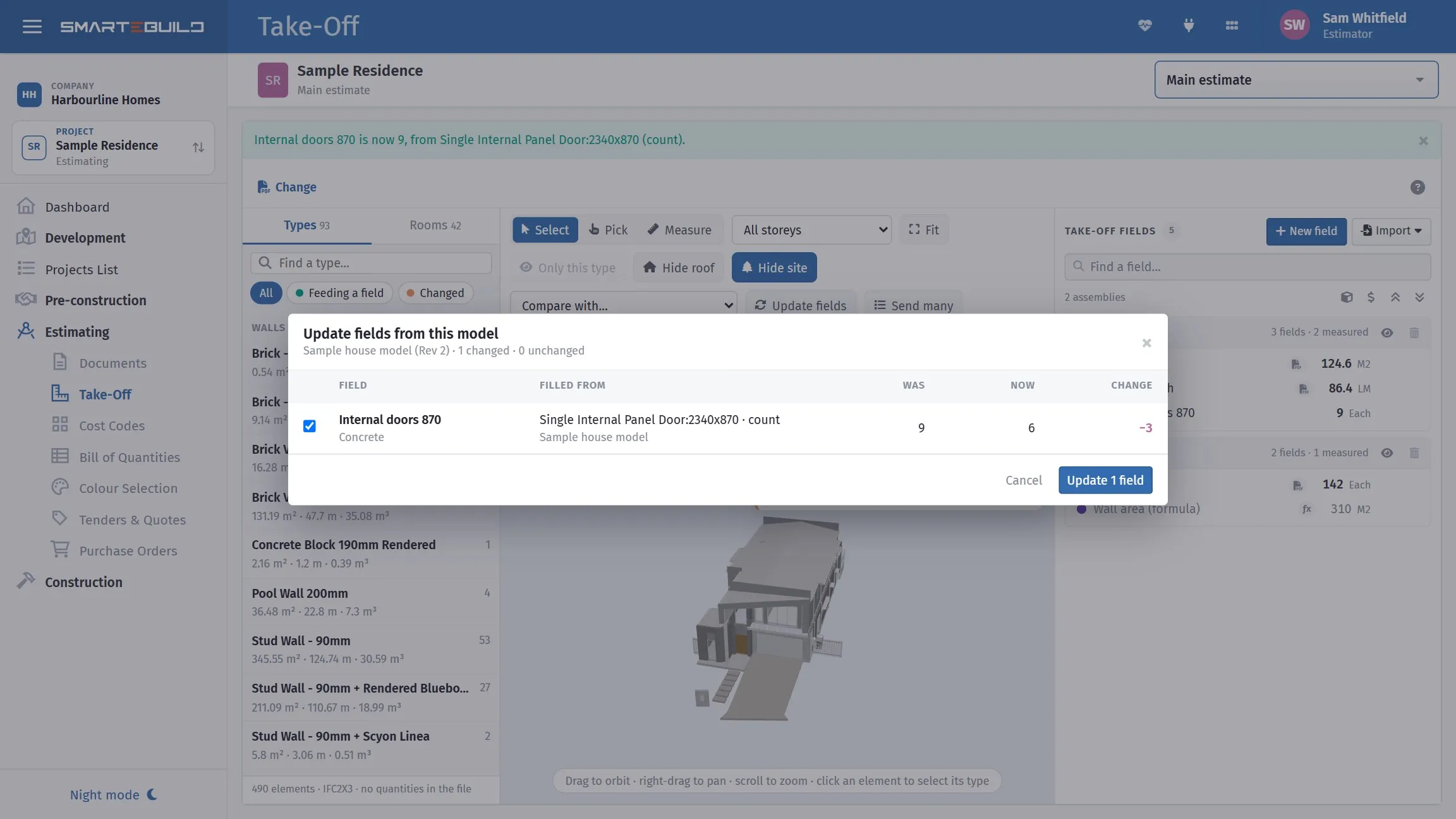Viewport: 1456px width, 819px height.
Task: Open the Import dropdown button
Action: click(x=1391, y=231)
